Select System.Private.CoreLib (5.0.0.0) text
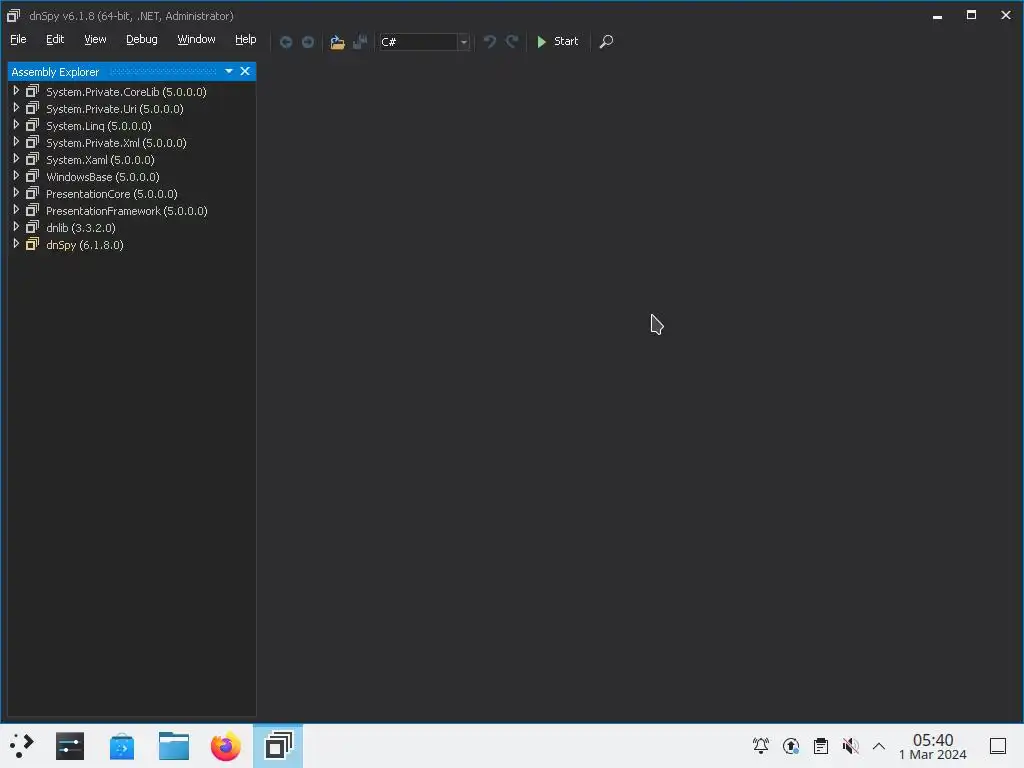 (126, 92)
